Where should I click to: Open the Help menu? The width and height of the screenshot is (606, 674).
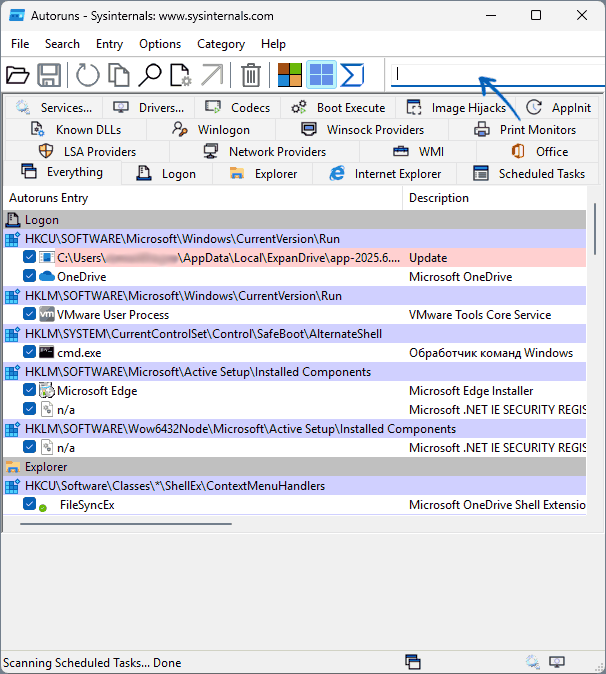pyautogui.click(x=273, y=44)
